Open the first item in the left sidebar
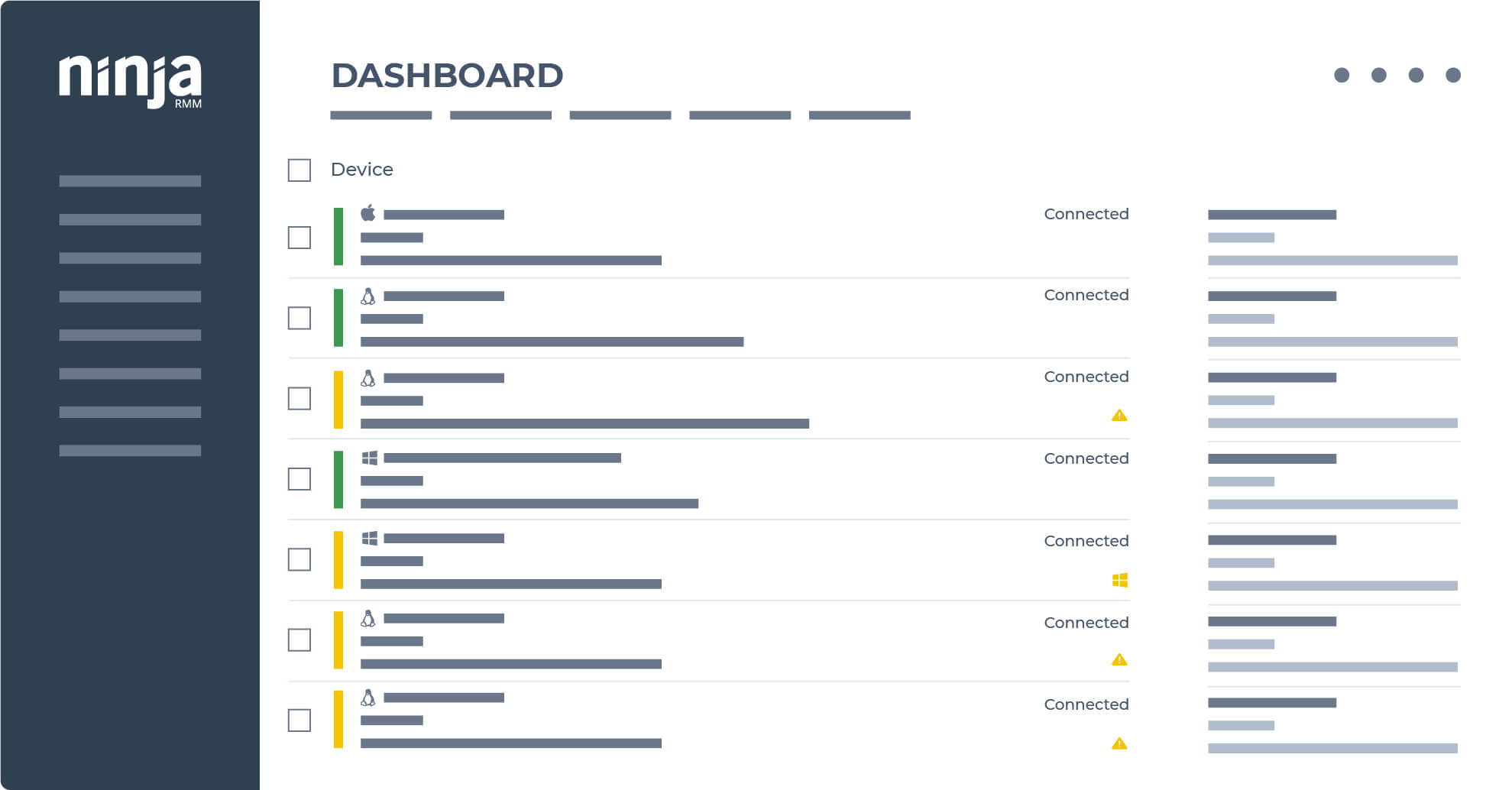 [x=130, y=181]
